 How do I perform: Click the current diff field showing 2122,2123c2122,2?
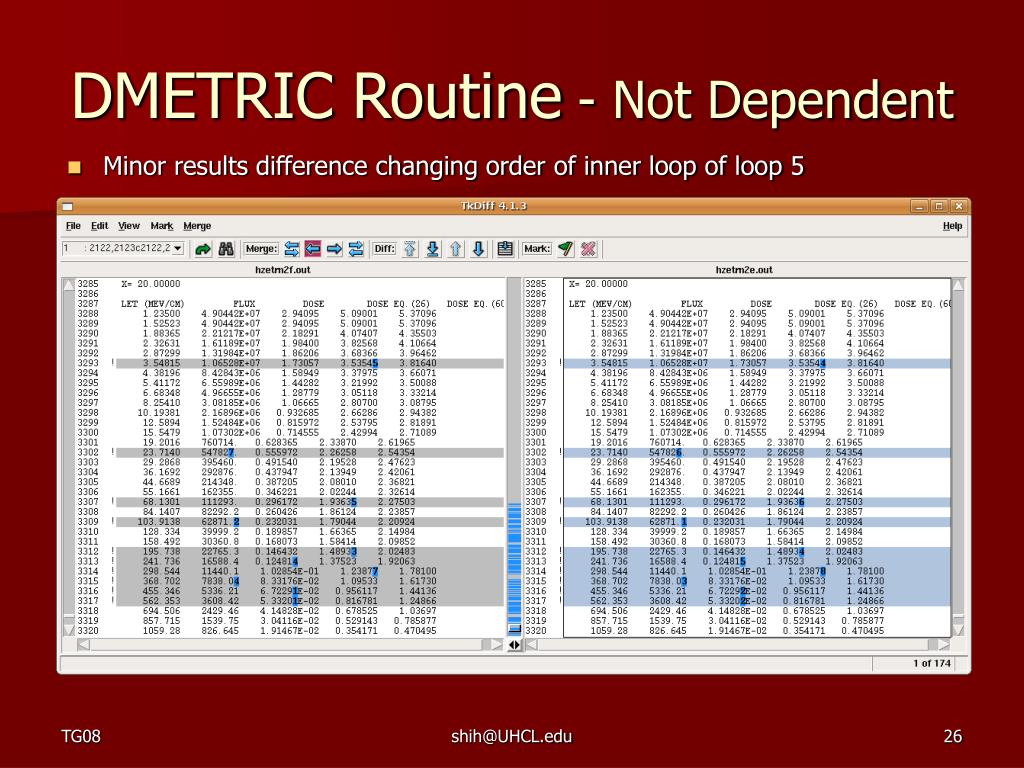tap(117, 248)
